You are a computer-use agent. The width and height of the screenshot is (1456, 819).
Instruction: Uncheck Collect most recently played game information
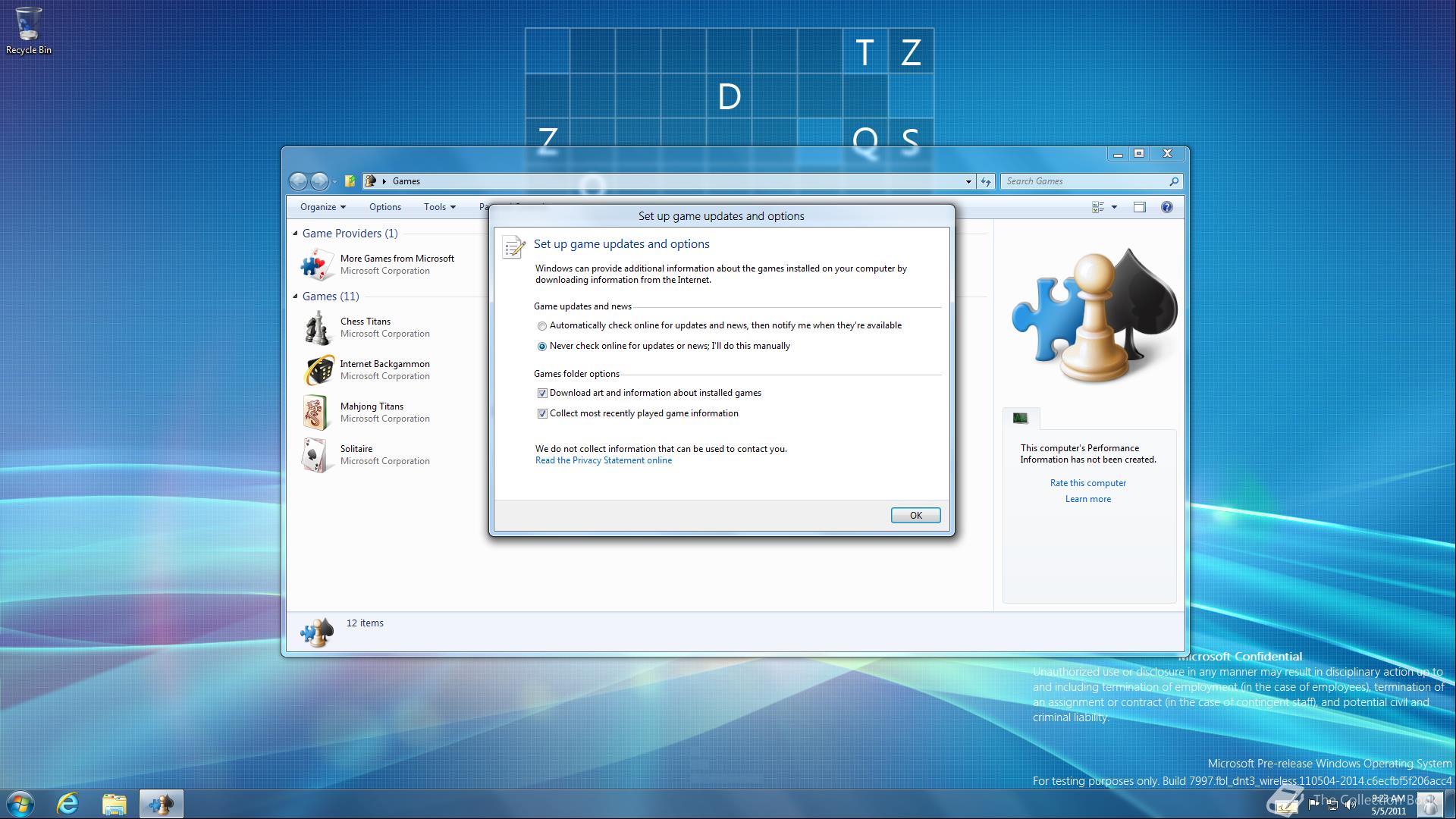[542, 414]
